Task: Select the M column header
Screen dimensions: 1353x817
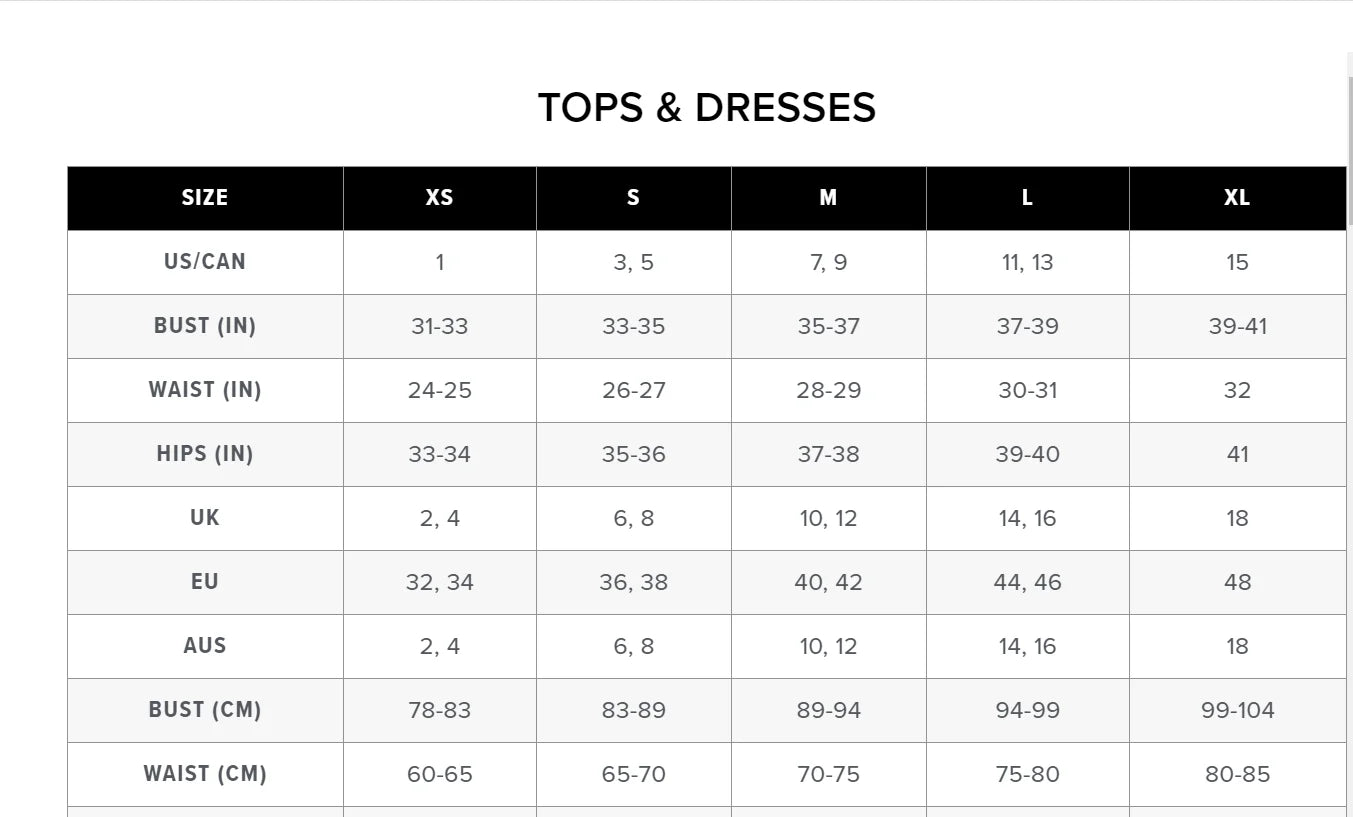Action: coord(828,198)
